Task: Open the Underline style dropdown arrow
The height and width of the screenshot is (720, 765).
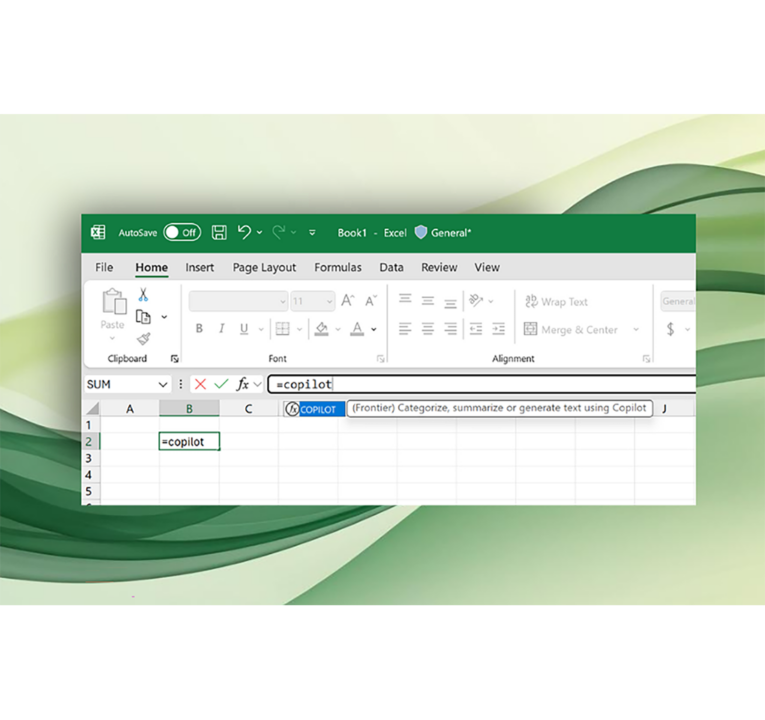Action: coord(262,329)
